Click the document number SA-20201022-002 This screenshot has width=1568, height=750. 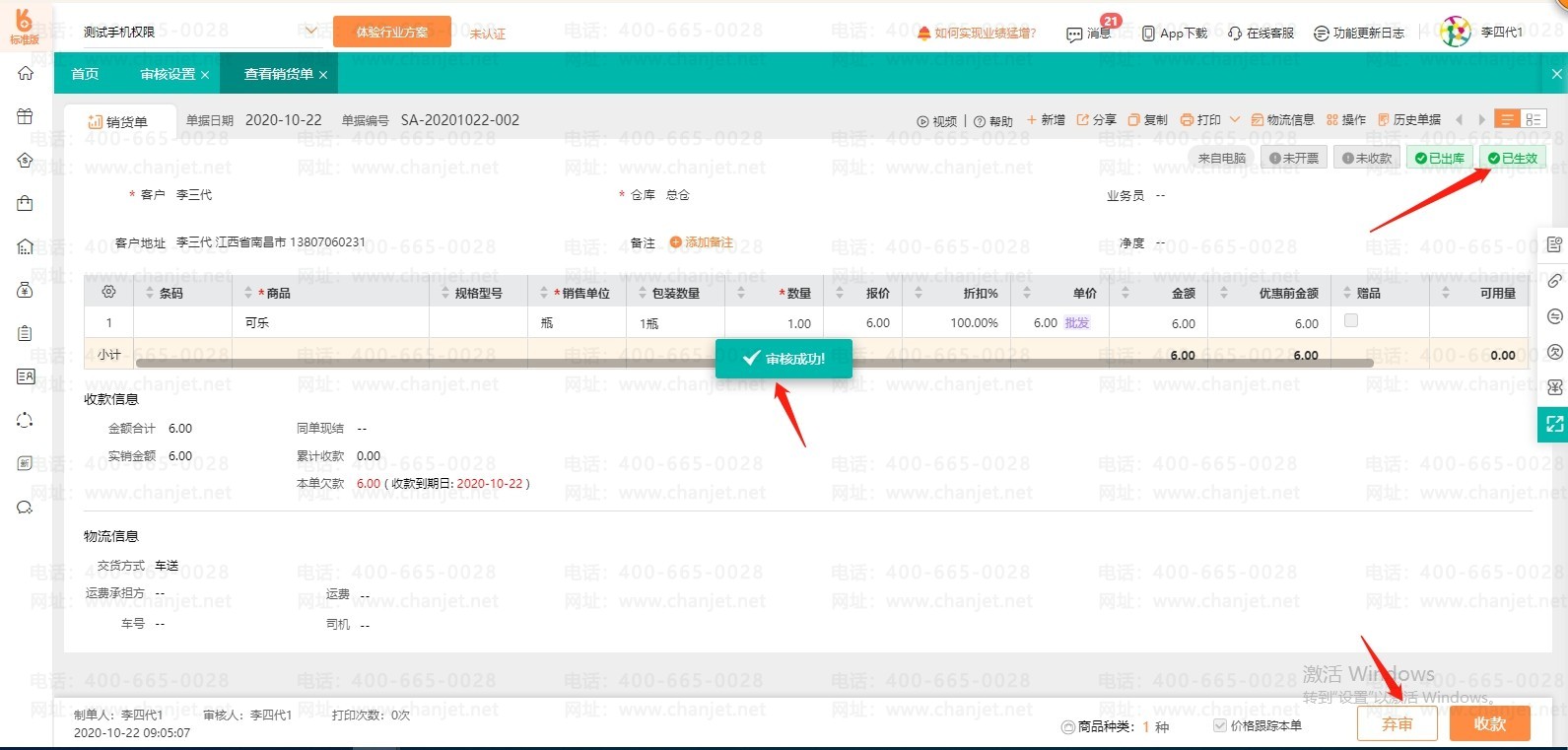pos(460,120)
